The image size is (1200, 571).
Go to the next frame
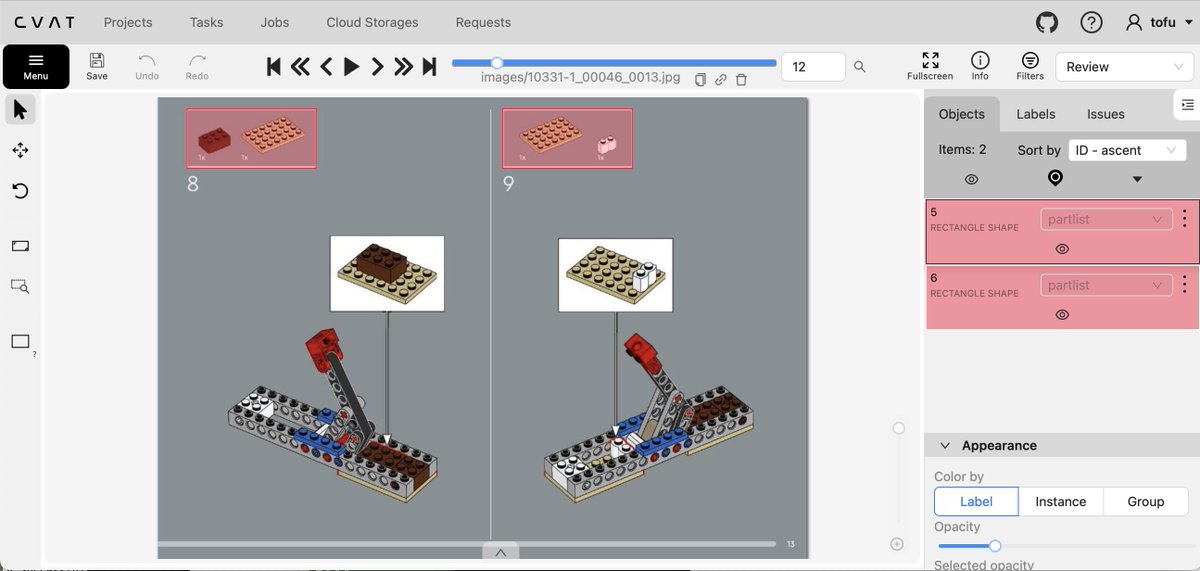coord(377,67)
